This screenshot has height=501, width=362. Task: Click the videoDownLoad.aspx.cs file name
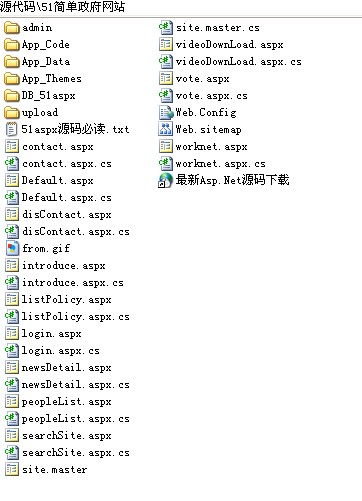coord(239,62)
